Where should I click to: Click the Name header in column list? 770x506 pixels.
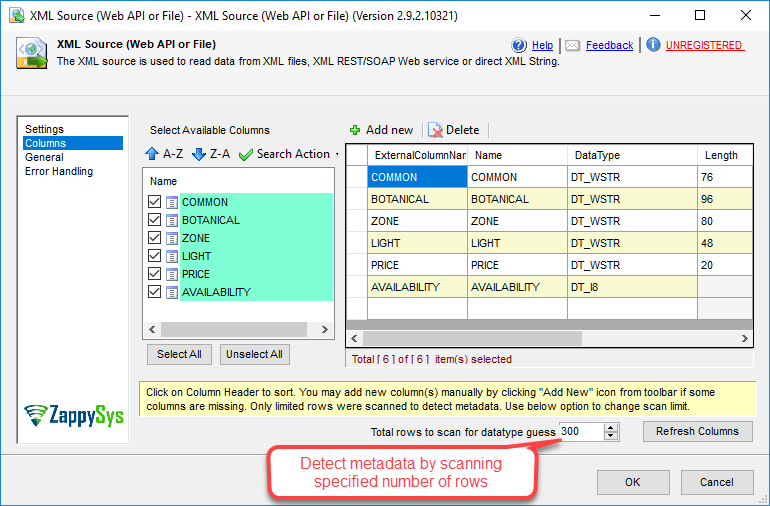pos(164,181)
